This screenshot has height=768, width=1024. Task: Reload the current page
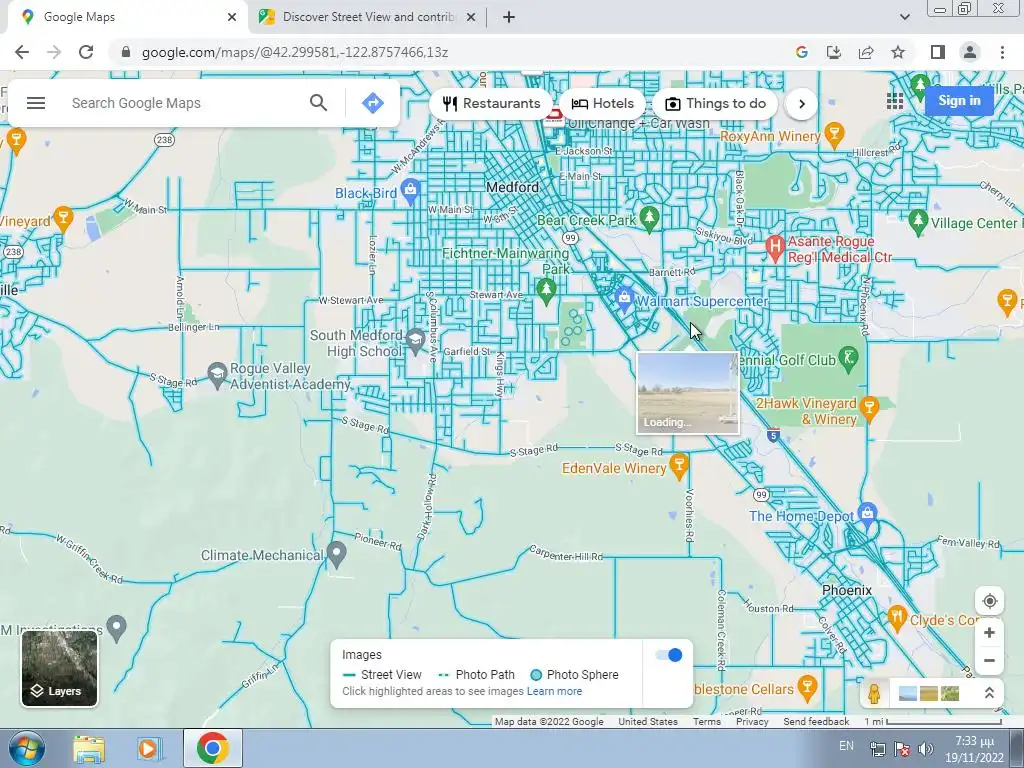click(86, 52)
